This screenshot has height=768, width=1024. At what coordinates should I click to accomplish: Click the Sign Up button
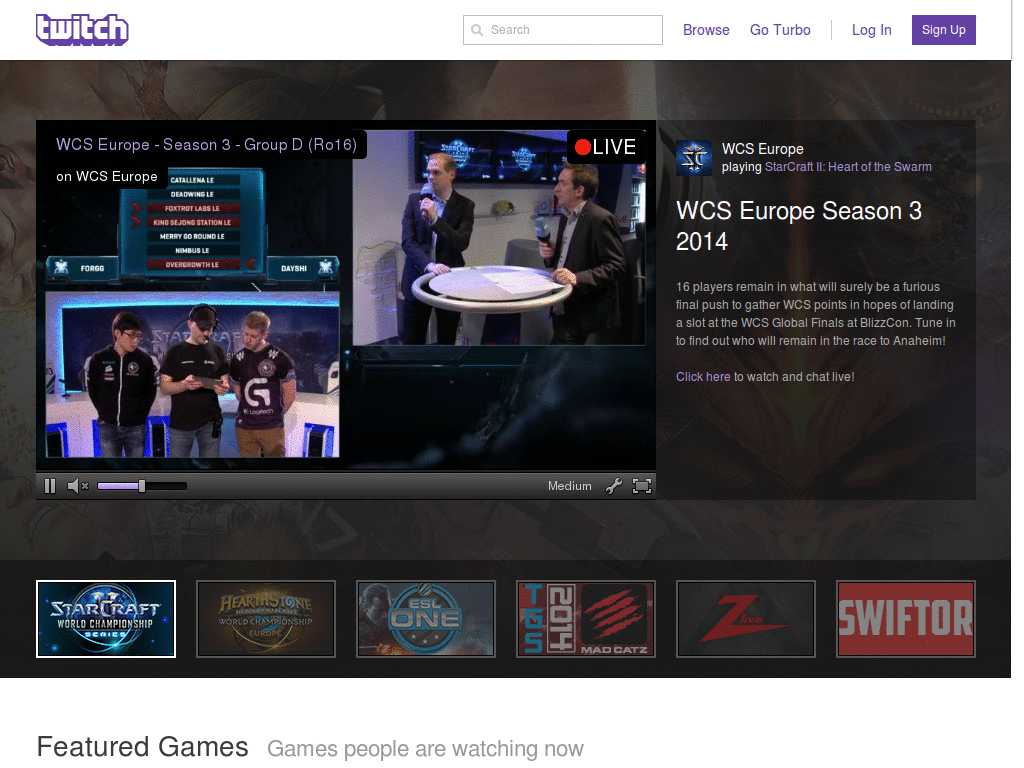[944, 30]
